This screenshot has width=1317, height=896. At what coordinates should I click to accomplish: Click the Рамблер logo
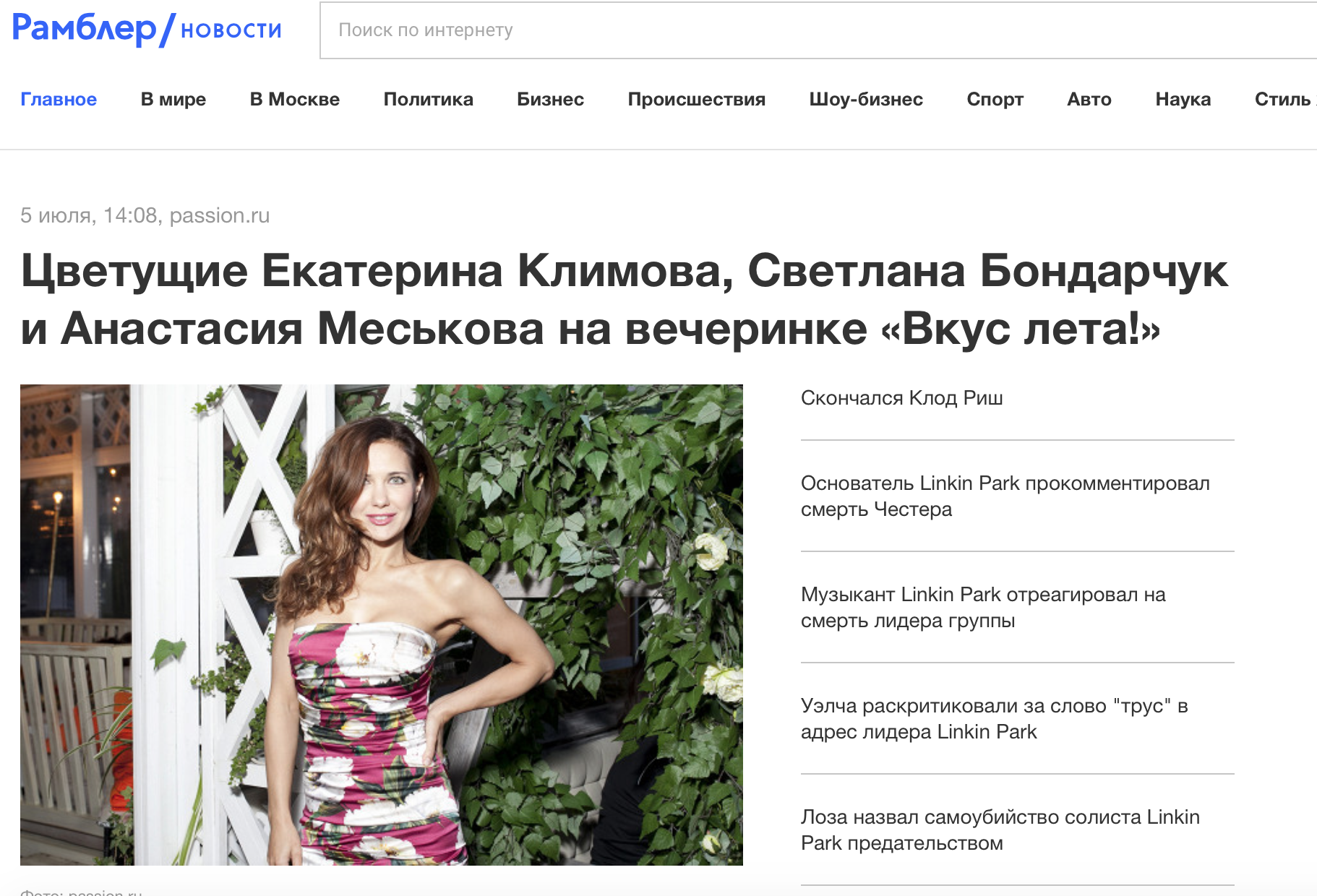(x=85, y=29)
